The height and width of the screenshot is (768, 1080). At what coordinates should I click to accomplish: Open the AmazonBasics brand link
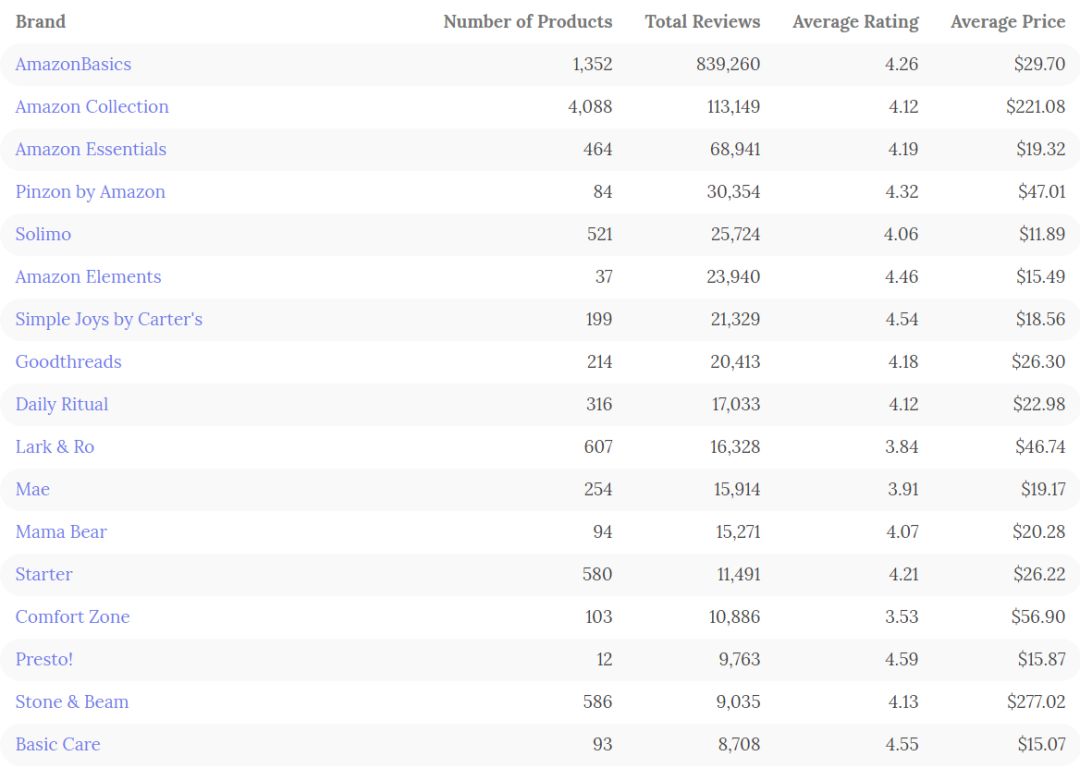tap(73, 64)
